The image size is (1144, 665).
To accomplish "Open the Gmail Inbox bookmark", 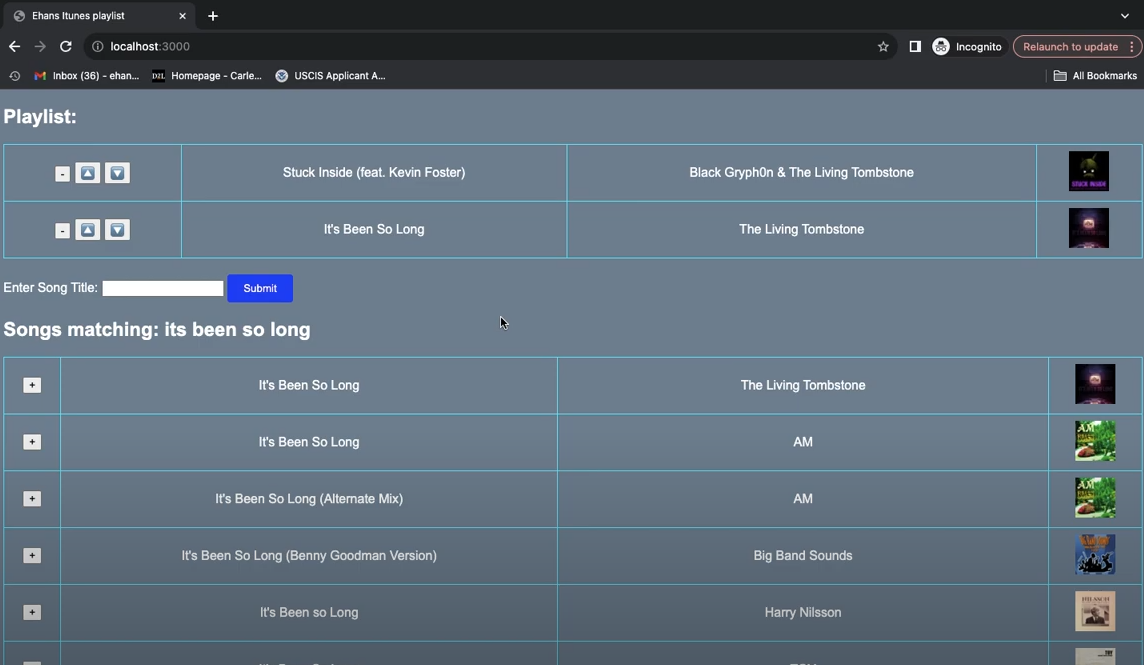I will pyautogui.click(x=87, y=75).
